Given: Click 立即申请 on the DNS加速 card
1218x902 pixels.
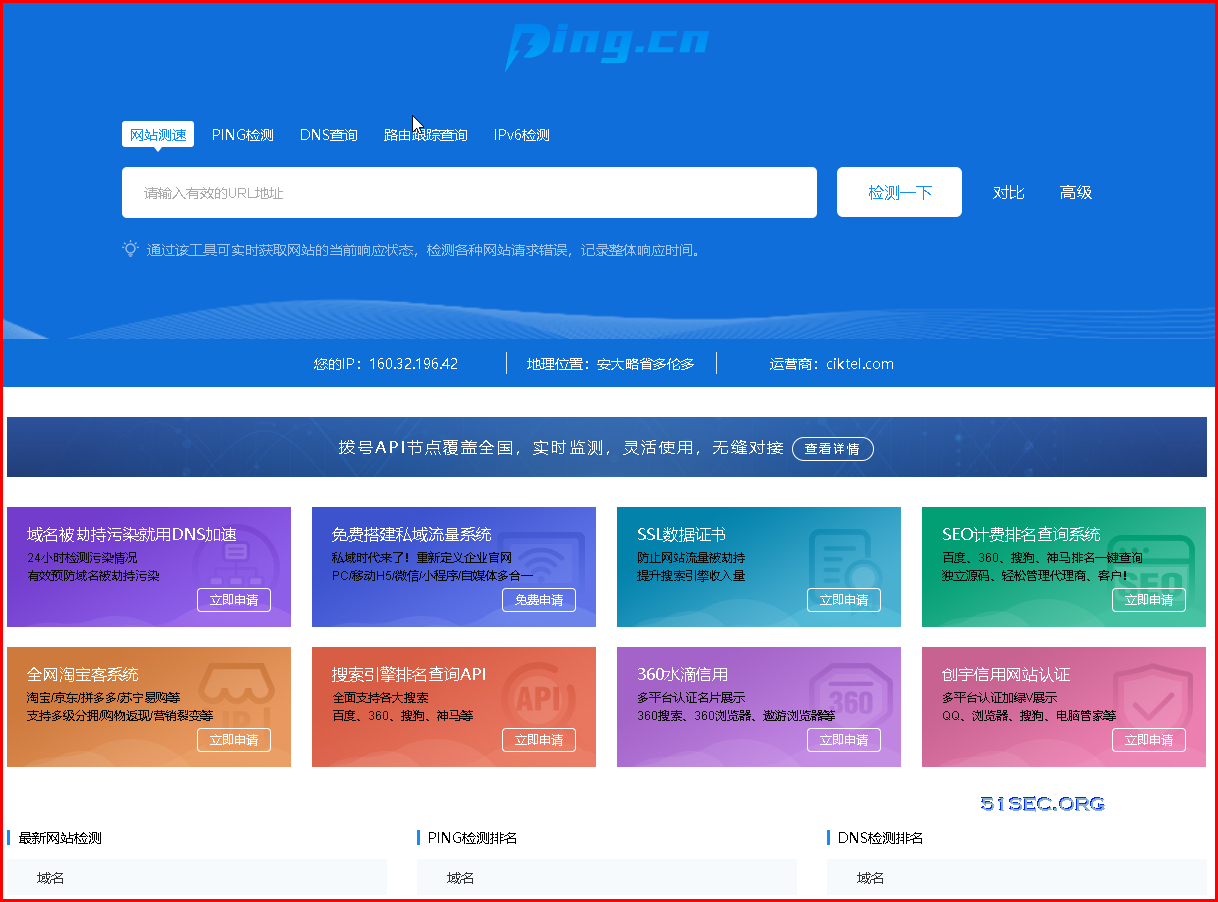Looking at the screenshot, I should [x=234, y=600].
